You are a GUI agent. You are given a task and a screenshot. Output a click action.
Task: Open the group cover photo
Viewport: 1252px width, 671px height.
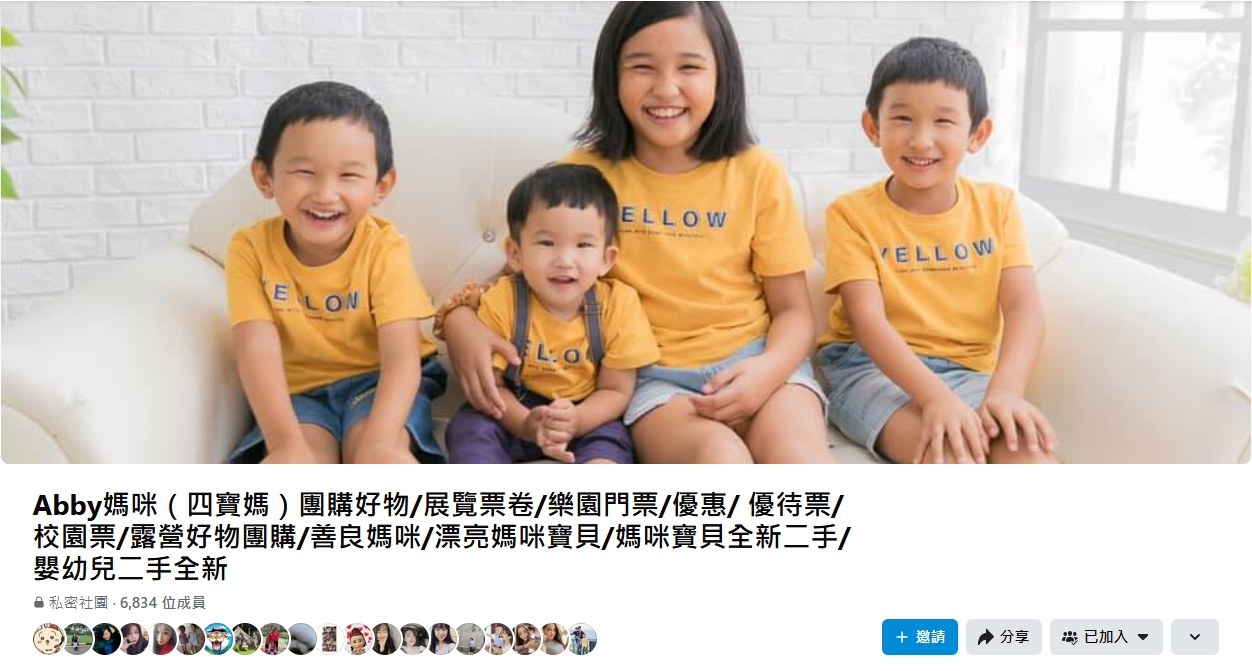click(626, 232)
